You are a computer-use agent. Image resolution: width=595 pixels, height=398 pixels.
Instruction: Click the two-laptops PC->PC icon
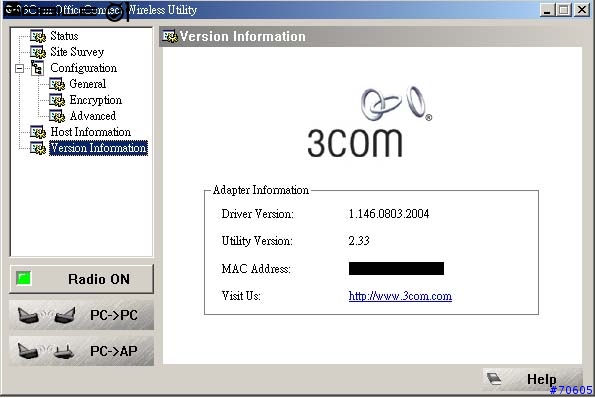(x=46, y=315)
